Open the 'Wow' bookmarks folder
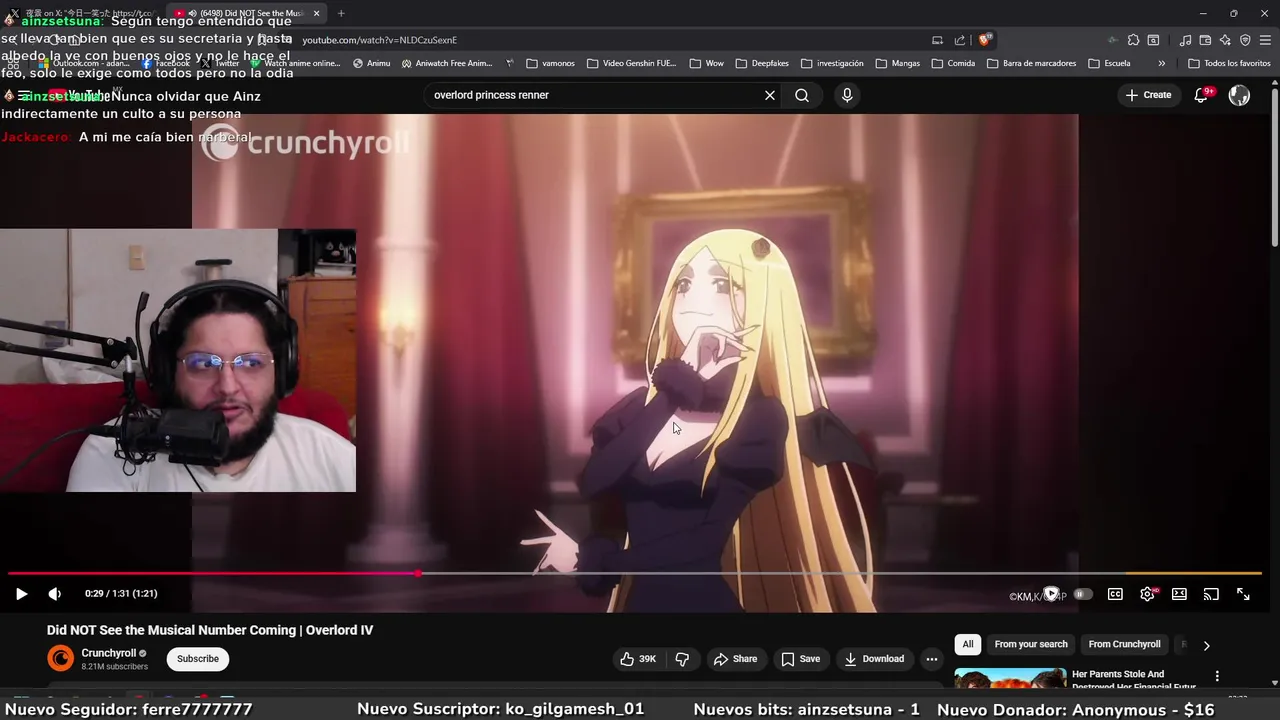1280x720 pixels. pyautogui.click(x=706, y=63)
